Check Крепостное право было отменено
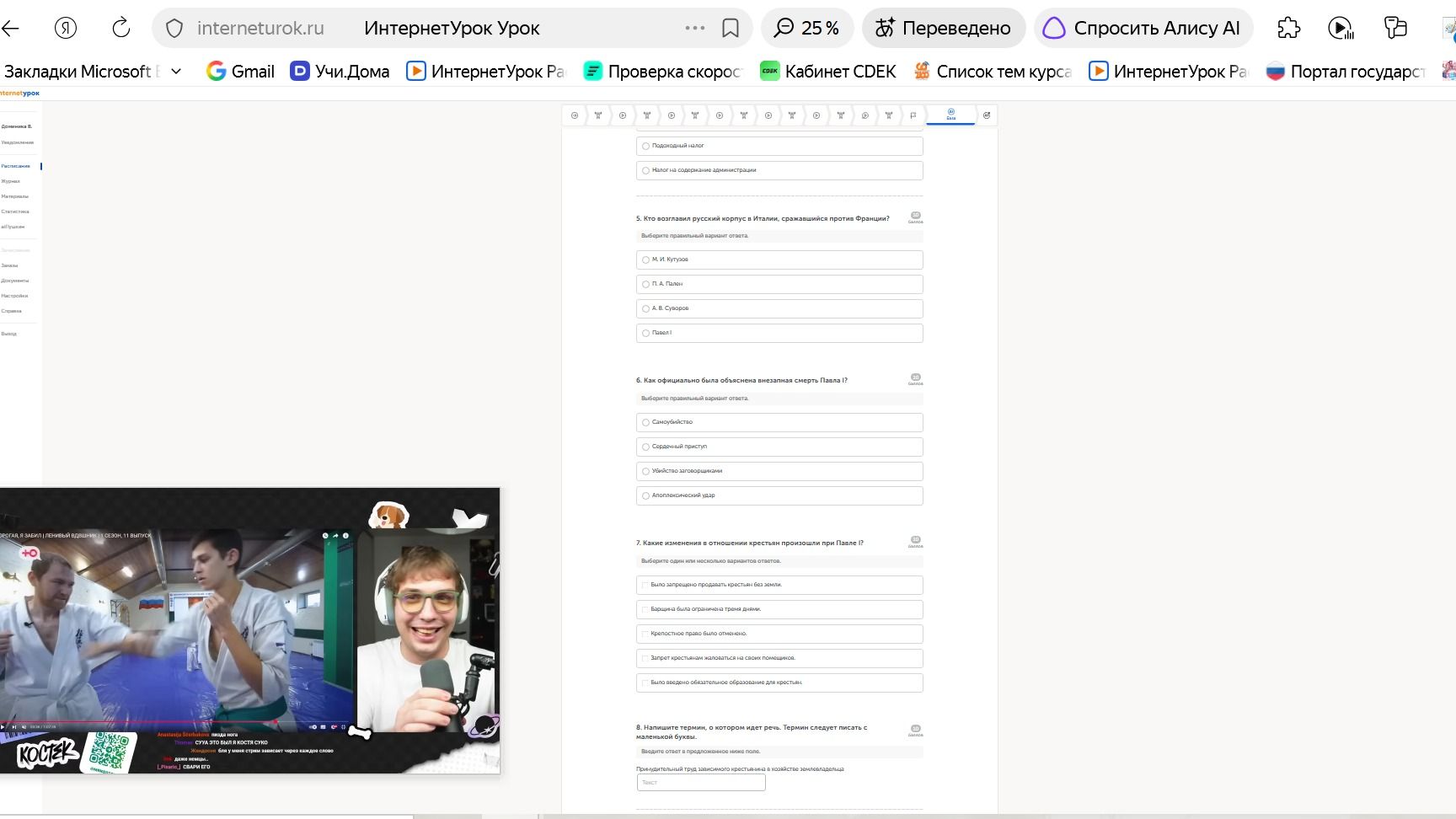The width and height of the screenshot is (1456, 819). (779, 634)
